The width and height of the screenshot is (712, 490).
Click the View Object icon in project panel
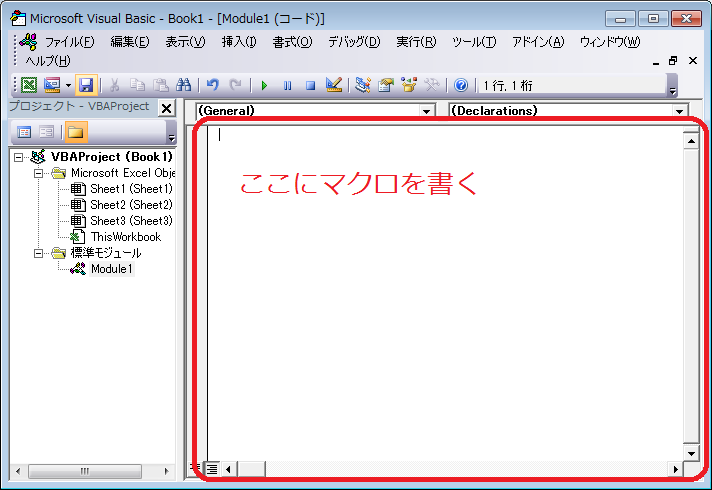(x=47, y=132)
